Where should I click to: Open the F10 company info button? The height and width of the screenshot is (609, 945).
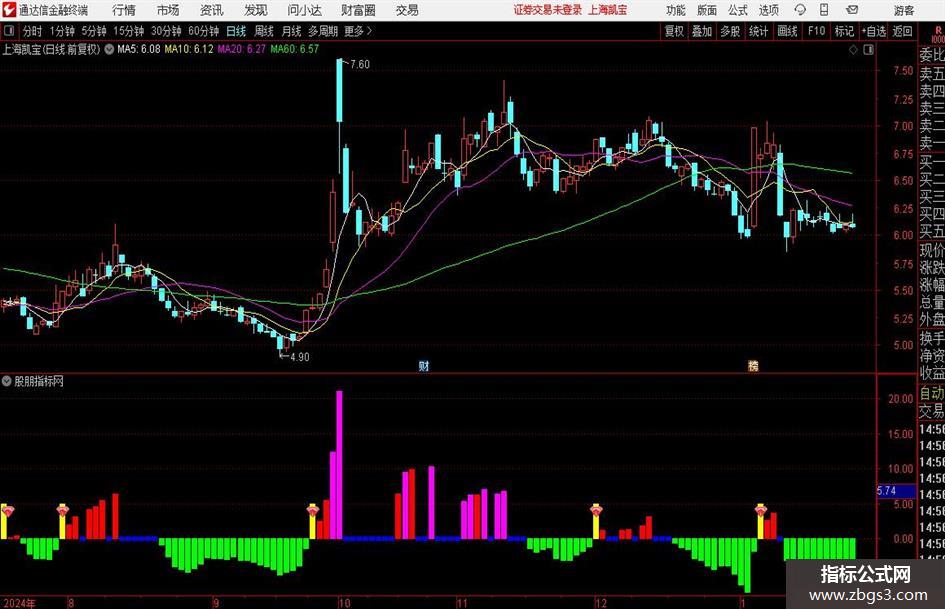click(x=817, y=31)
